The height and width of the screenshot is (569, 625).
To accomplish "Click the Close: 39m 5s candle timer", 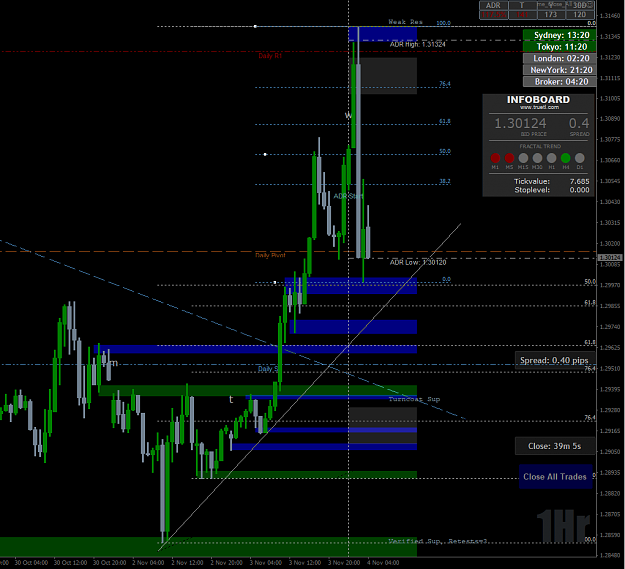I will click(x=554, y=446).
